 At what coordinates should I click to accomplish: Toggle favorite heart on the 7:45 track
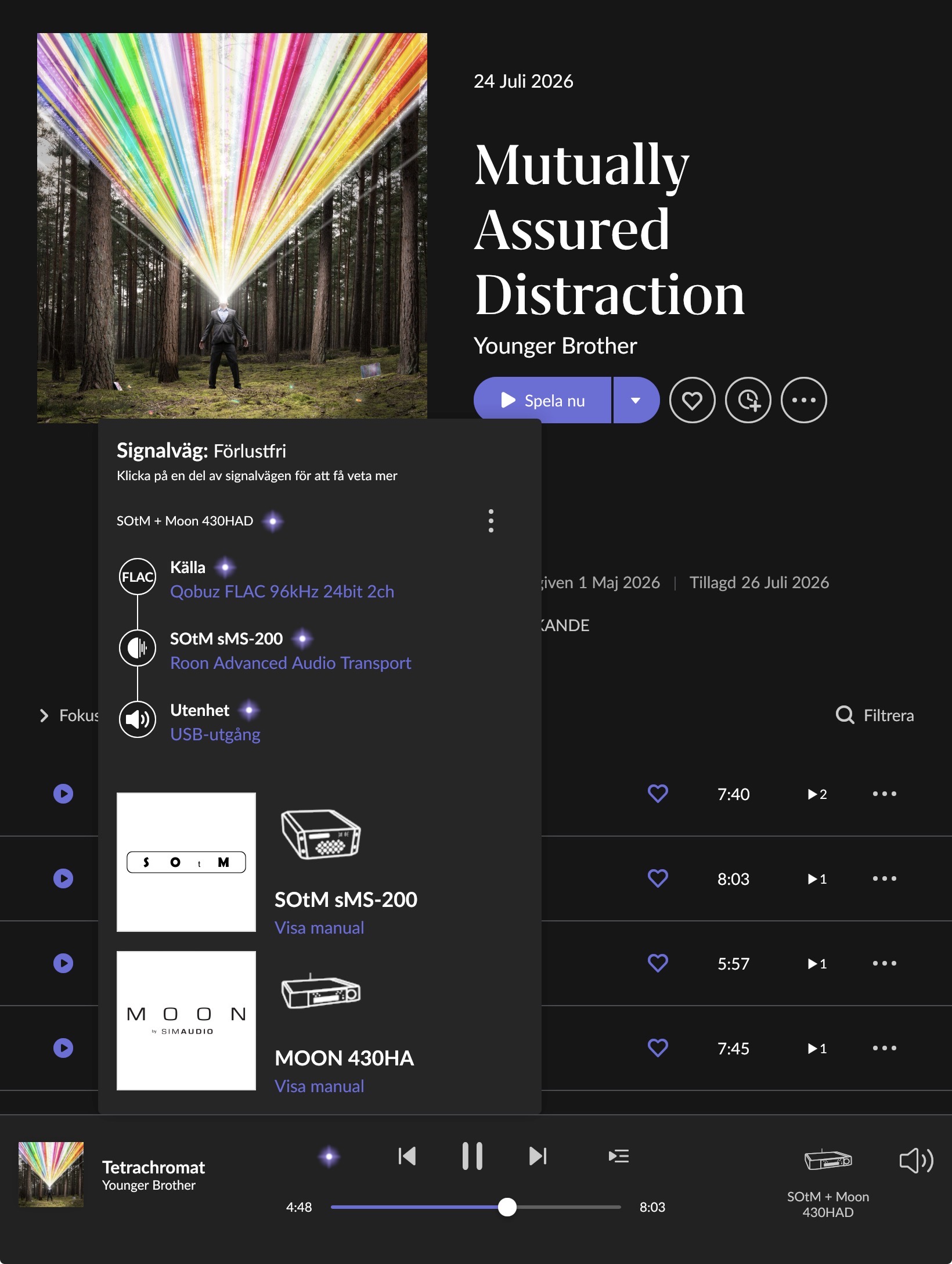(x=658, y=1048)
